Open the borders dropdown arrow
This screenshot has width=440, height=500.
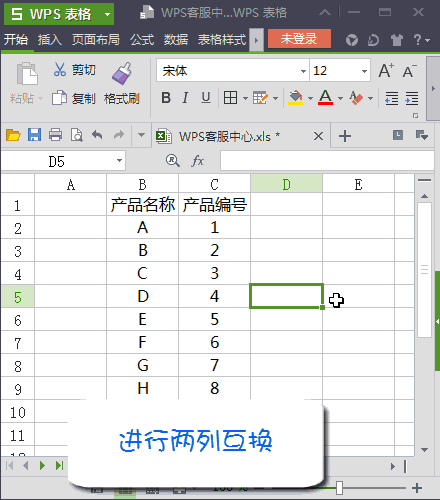(x=245, y=98)
